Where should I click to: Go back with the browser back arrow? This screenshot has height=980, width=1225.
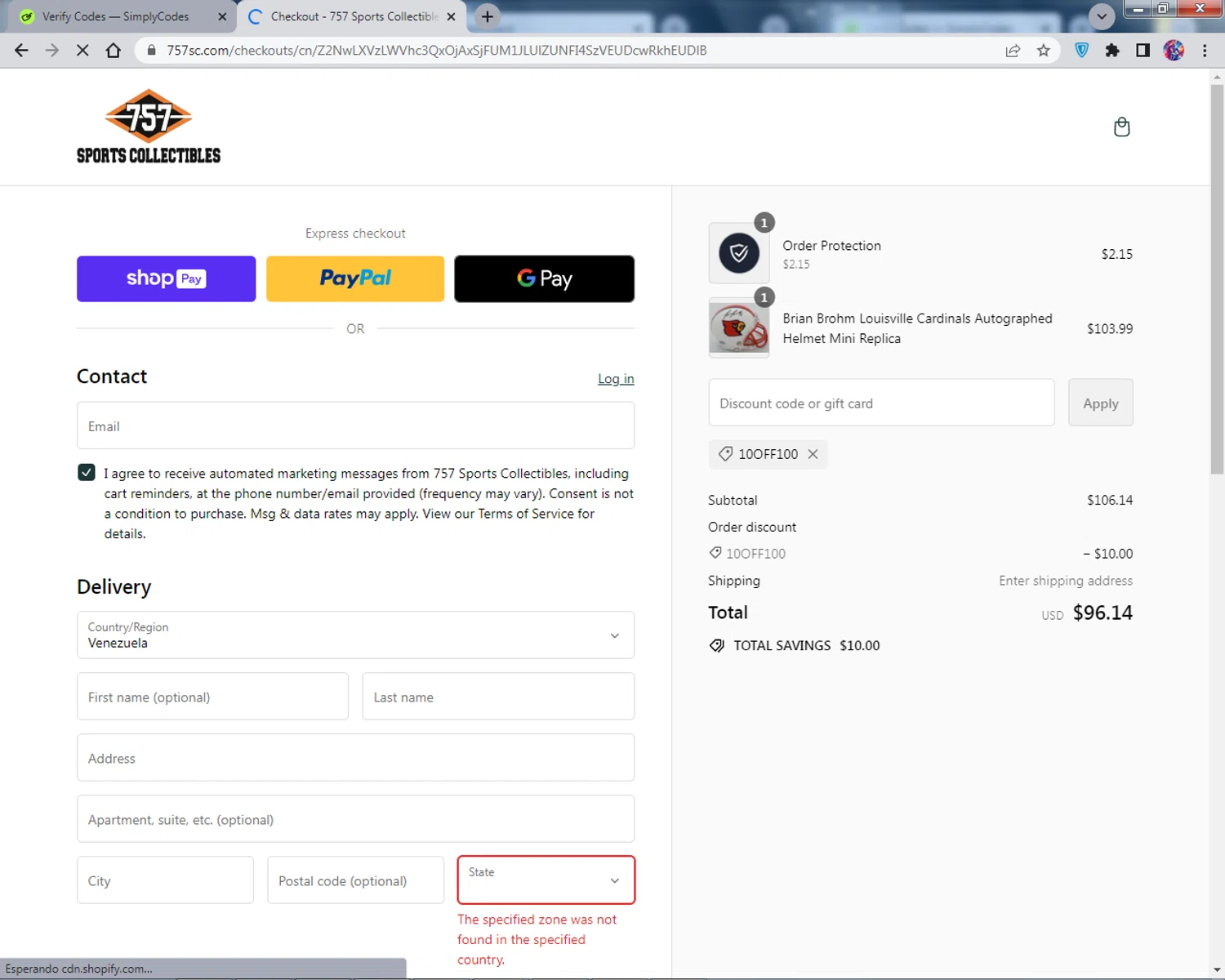tap(21, 51)
